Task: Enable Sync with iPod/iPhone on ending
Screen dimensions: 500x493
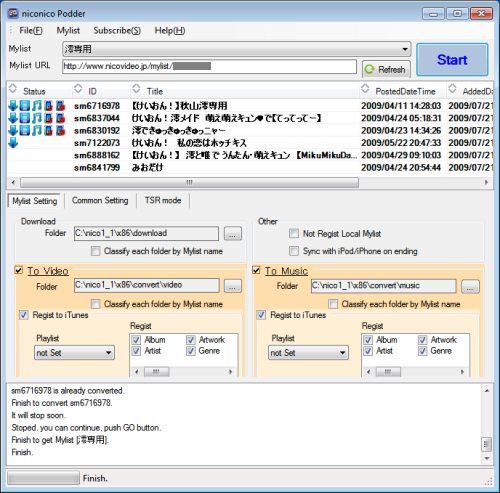Action: [294, 251]
